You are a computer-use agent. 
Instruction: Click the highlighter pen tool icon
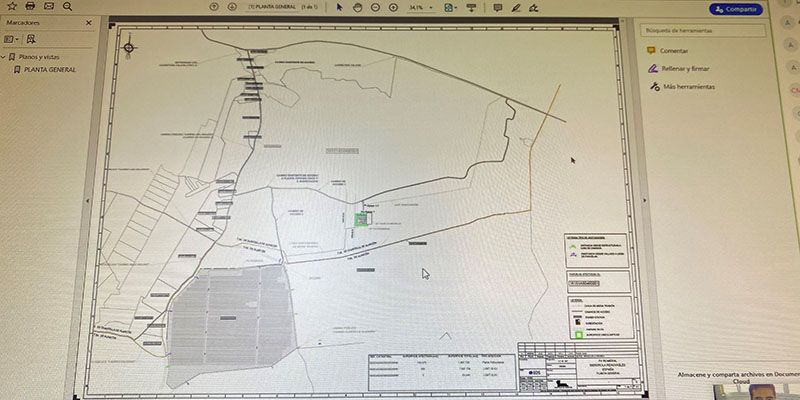[x=517, y=7]
